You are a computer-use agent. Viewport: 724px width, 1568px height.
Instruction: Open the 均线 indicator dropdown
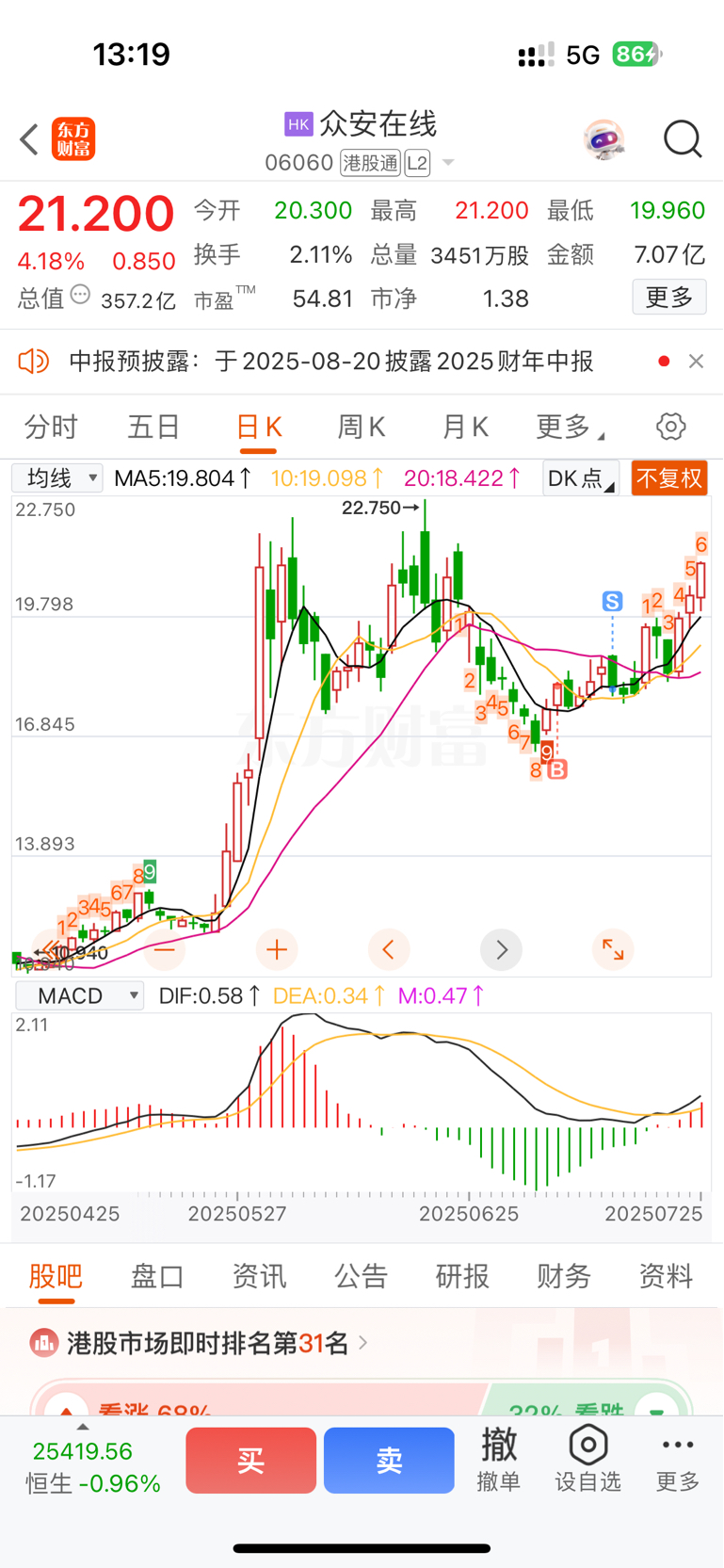point(57,478)
